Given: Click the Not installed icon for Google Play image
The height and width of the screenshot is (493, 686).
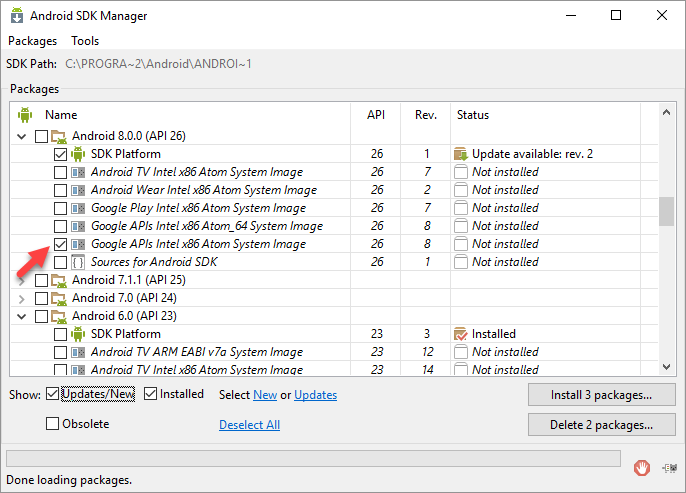Looking at the screenshot, I should [x=461, y=208].
